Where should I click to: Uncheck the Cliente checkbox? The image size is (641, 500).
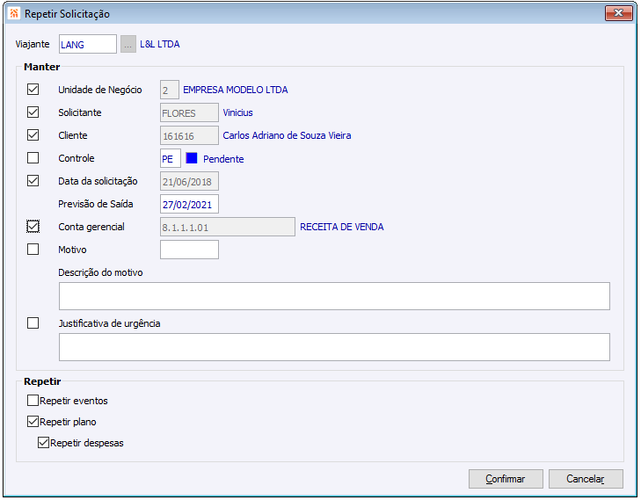coord(33,135)
